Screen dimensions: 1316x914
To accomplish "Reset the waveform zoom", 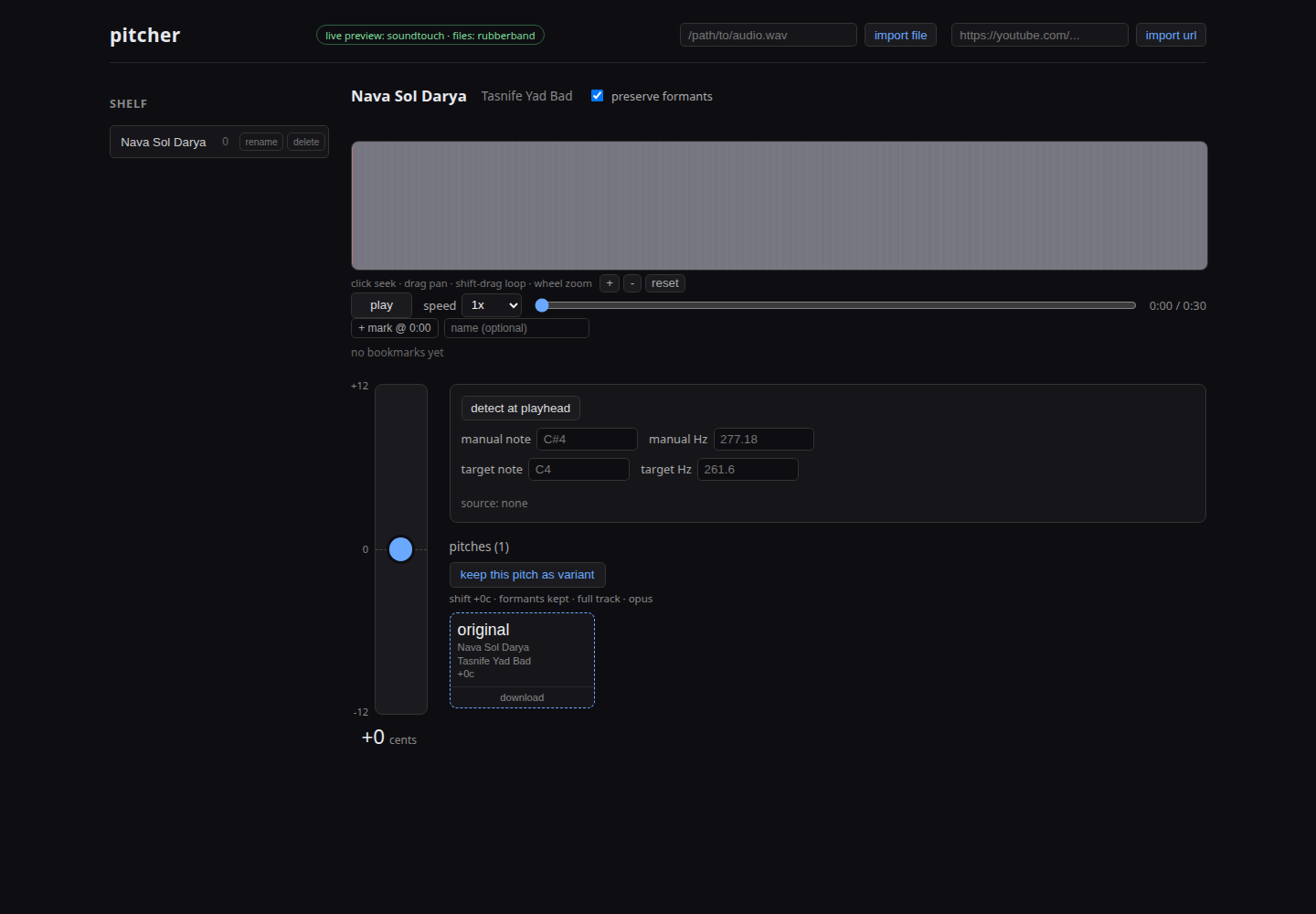I will tap(665, 283).
